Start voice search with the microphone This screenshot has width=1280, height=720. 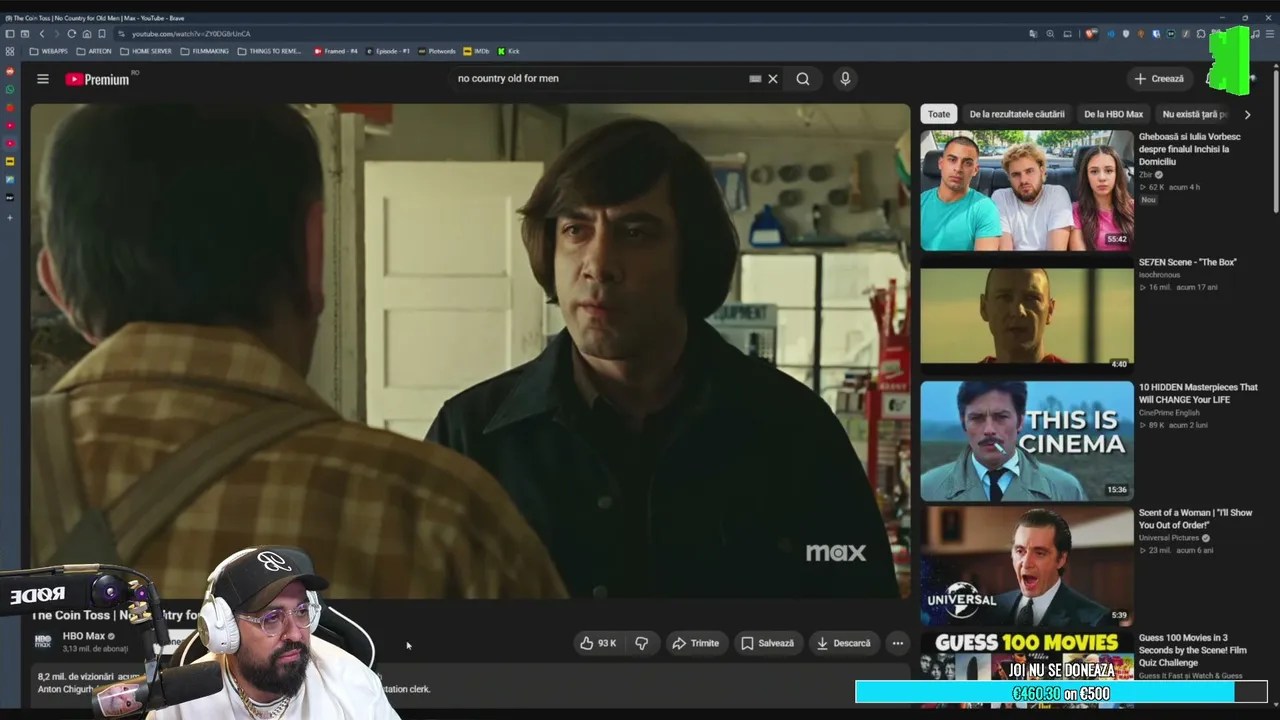point(845,79)
